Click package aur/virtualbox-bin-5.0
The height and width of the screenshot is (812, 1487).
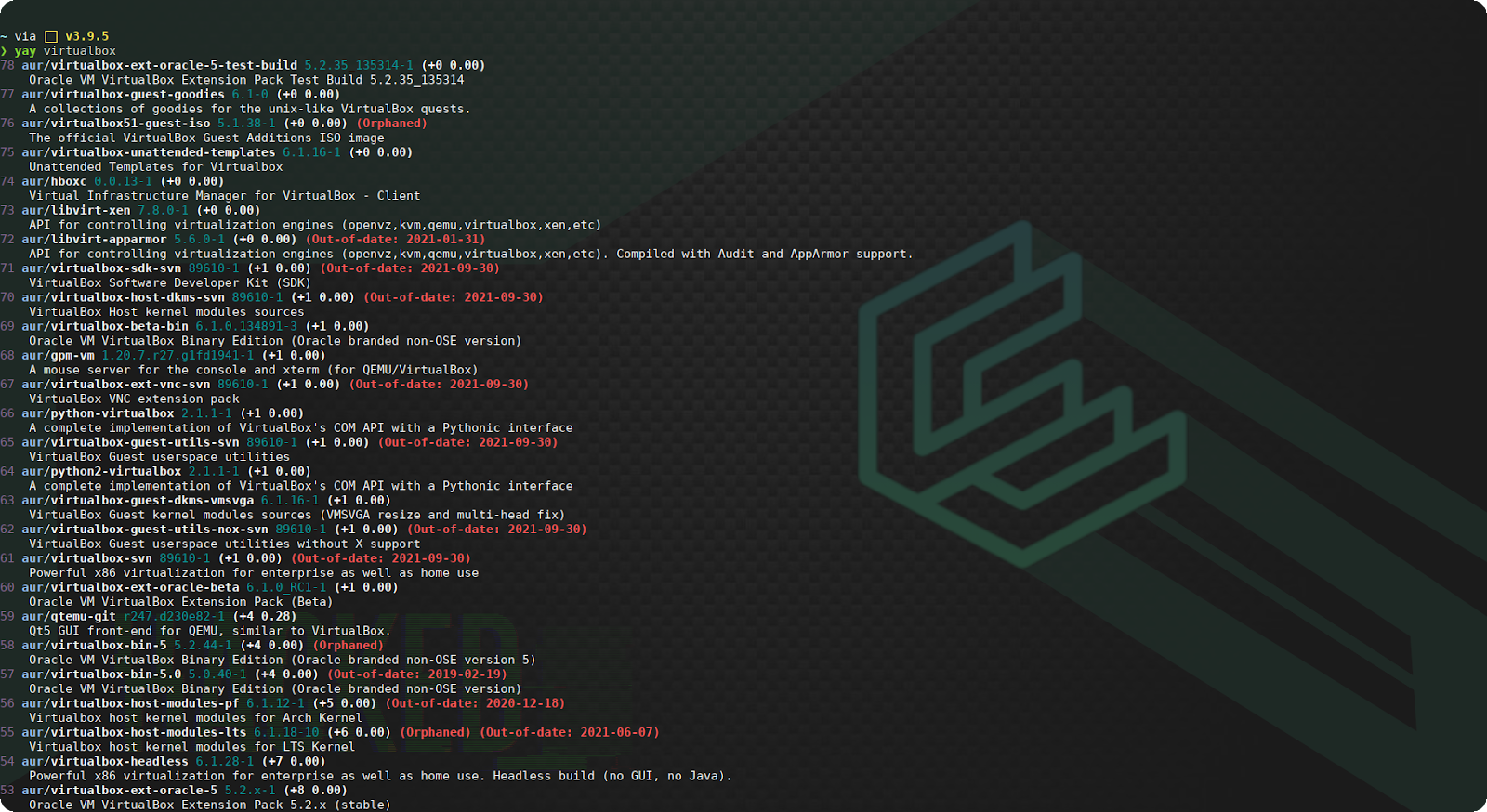[101, 674]
